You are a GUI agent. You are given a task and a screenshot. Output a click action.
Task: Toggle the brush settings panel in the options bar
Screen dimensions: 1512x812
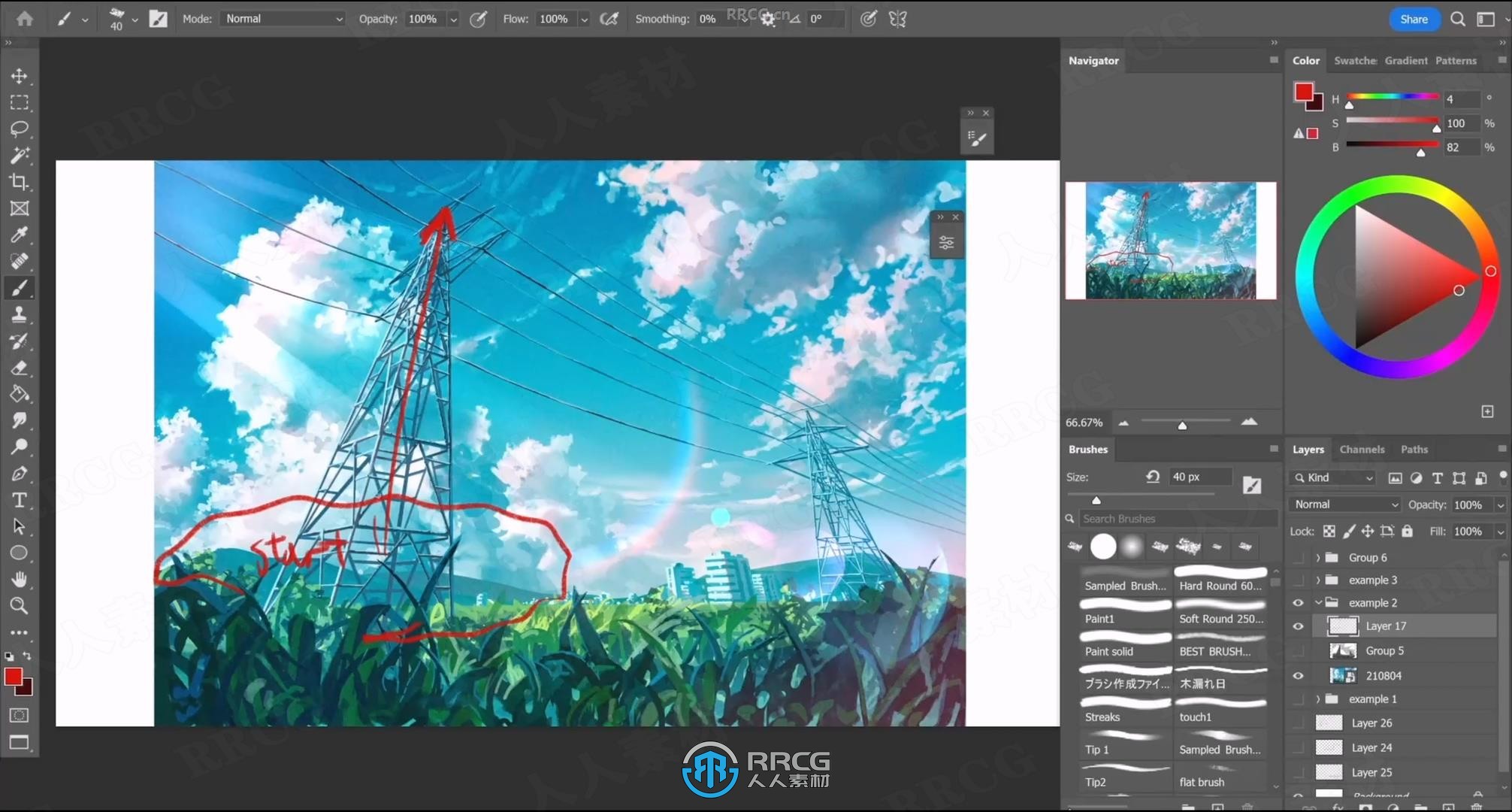click(x=158, y=19)
